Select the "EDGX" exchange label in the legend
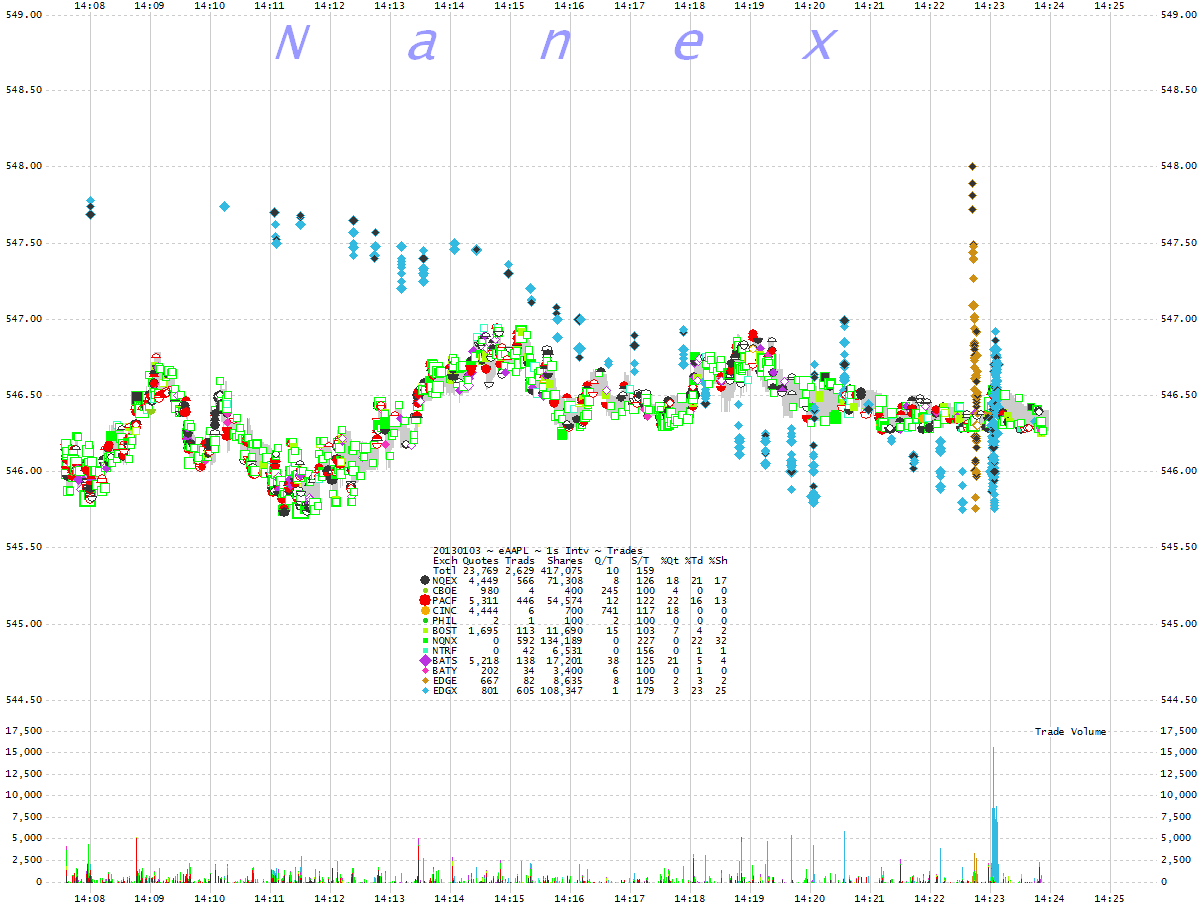The image size is (1203, 905). click(x=445, y=690)
